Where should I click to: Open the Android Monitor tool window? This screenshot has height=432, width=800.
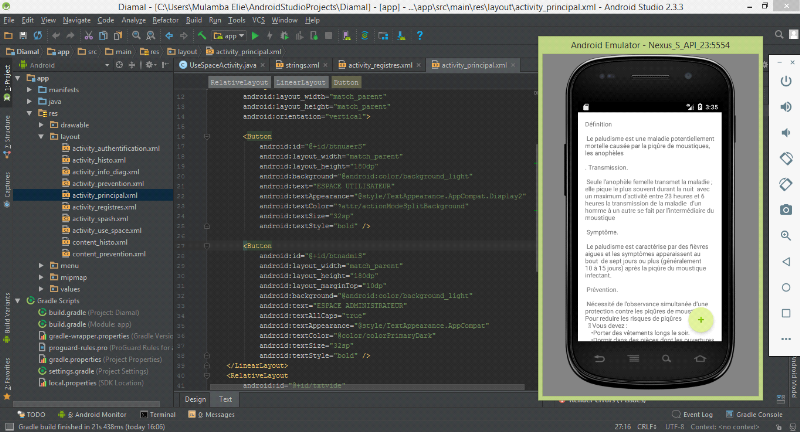tap(98, 414)
